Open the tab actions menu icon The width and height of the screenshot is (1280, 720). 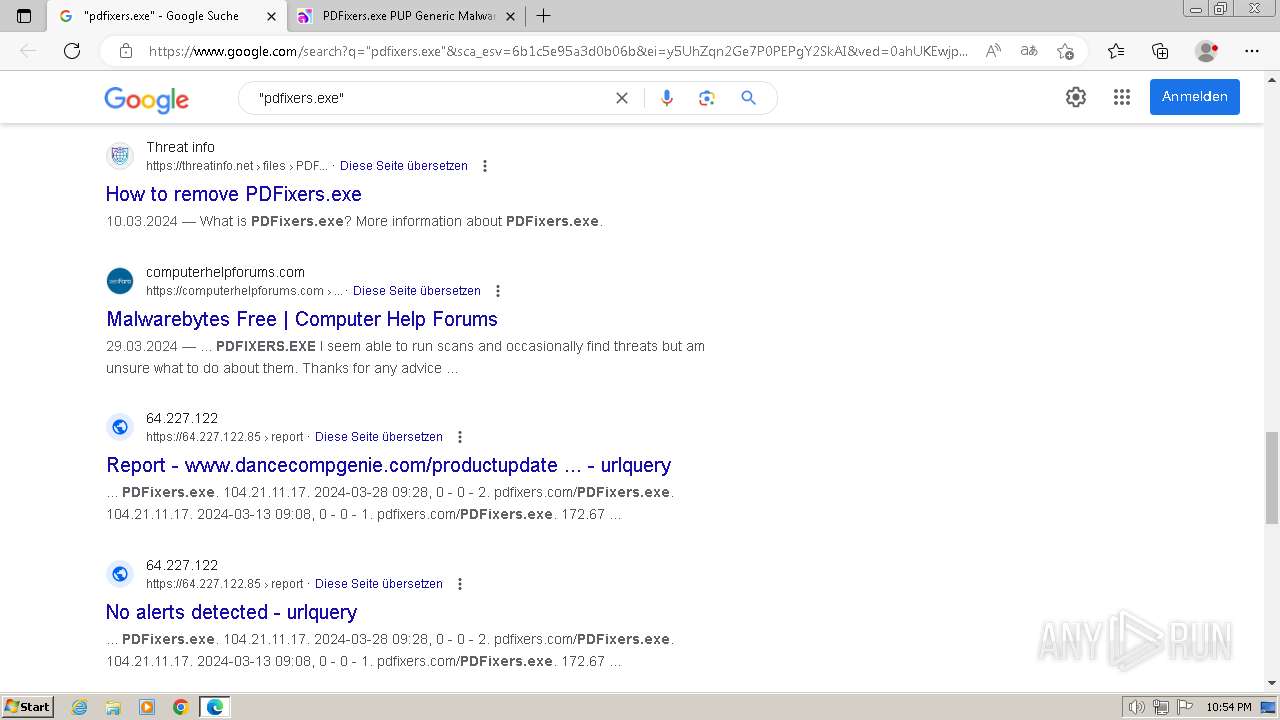point(24,16)
